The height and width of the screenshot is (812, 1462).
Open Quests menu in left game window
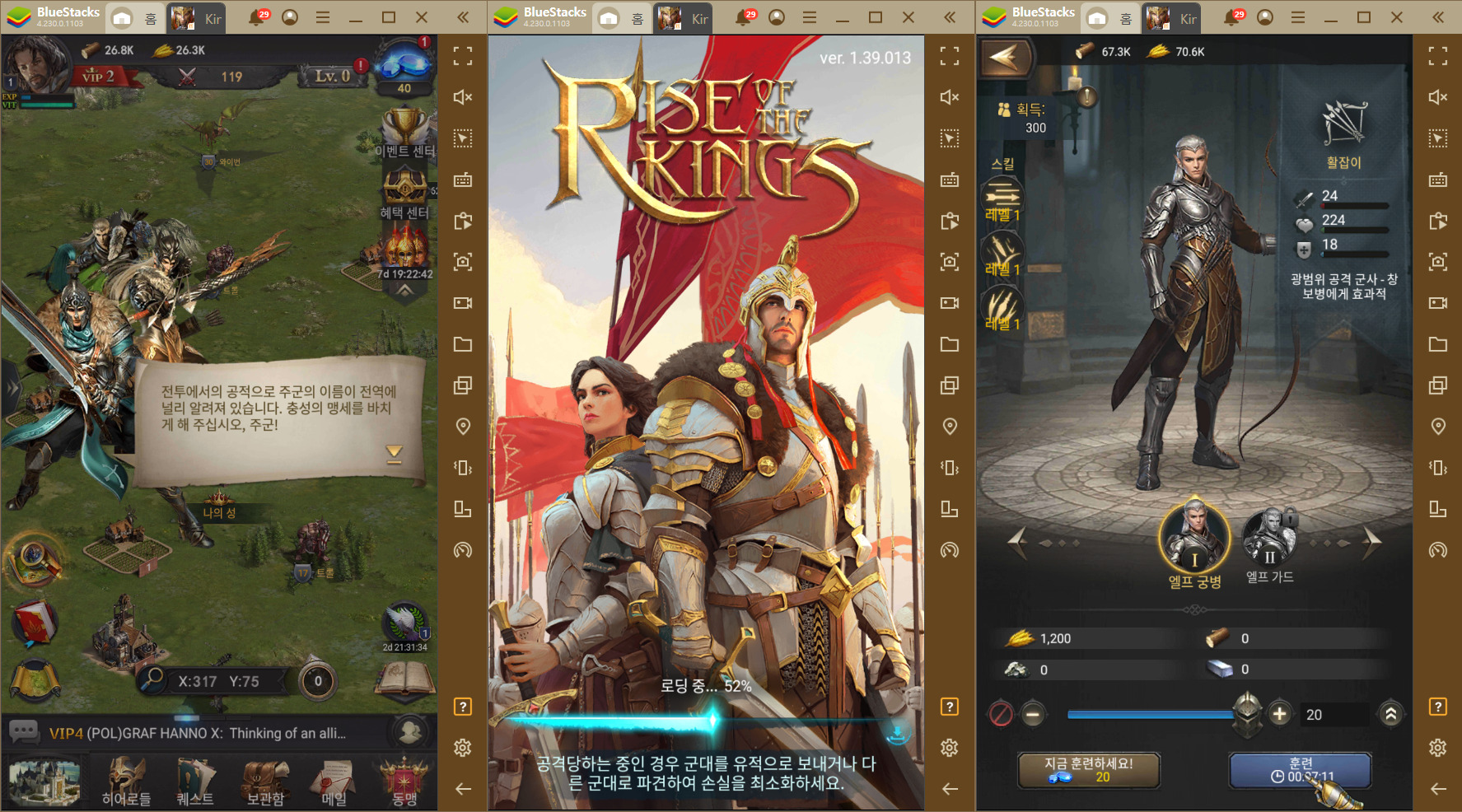click(x=195, y=781)
